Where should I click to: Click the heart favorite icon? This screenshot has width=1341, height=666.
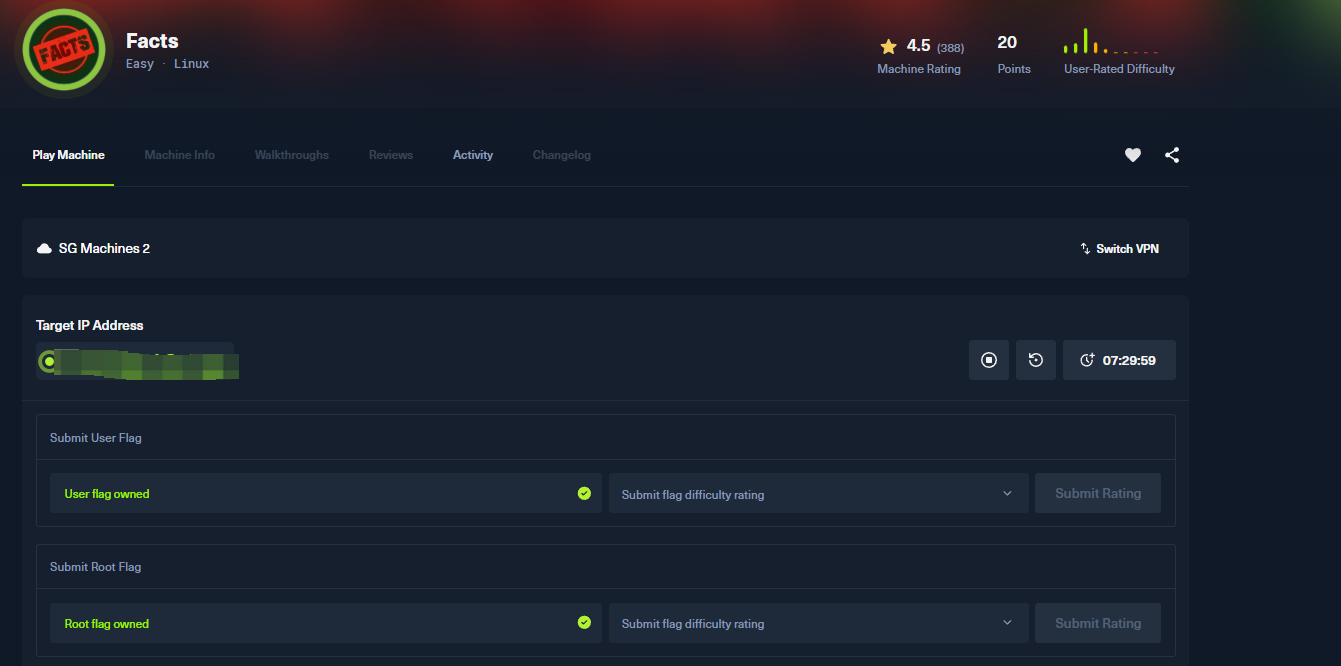coord(1132,155)
